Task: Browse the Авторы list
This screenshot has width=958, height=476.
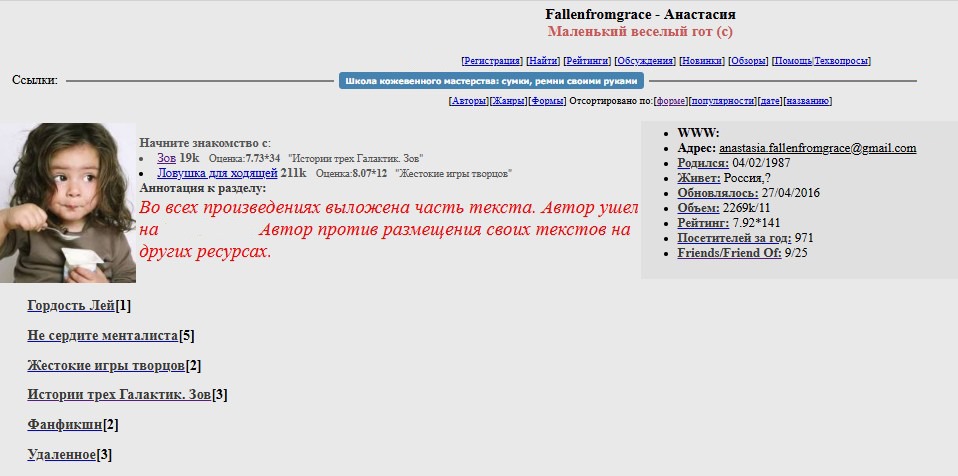Action: tap(469, 101)
